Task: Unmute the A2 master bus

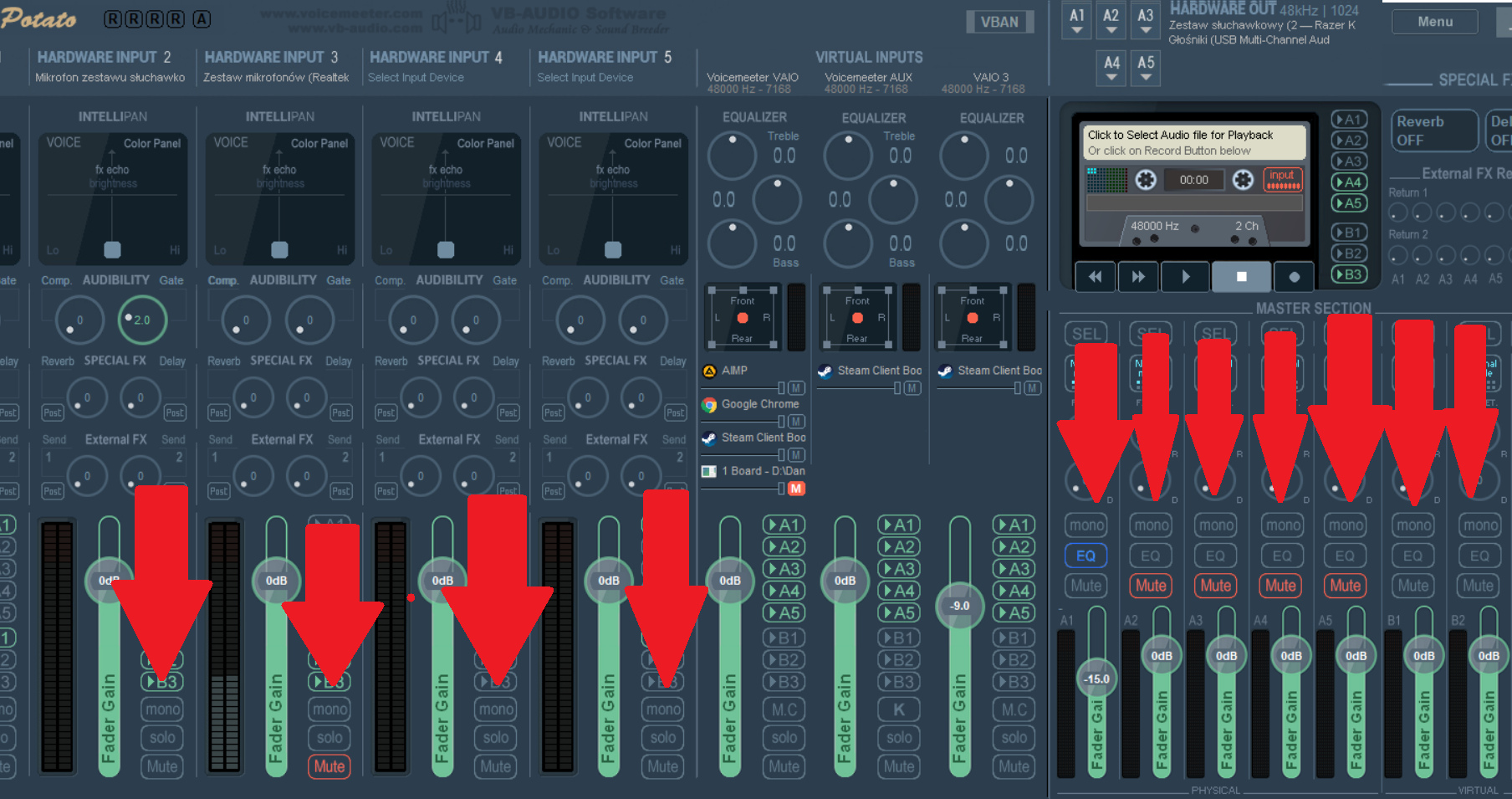Action: (x=1151, y=586)
